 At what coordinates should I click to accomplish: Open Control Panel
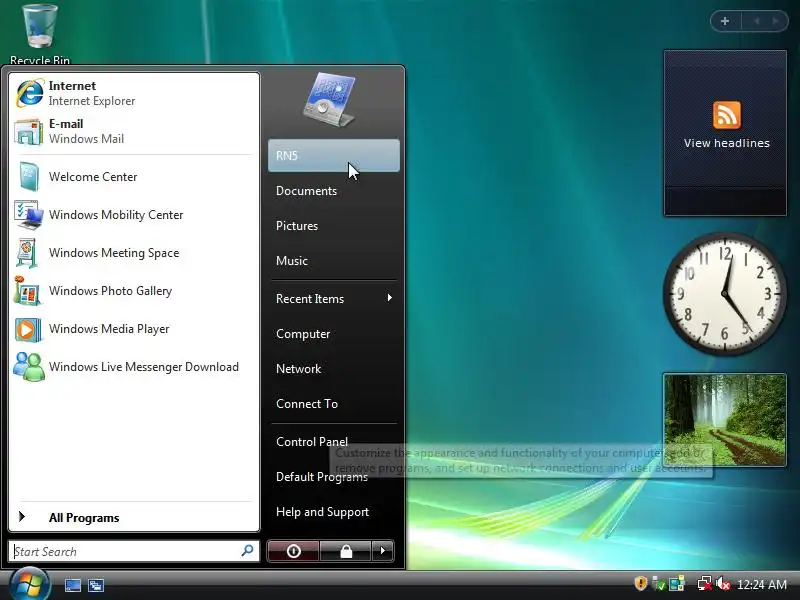[x=333, y=441]
